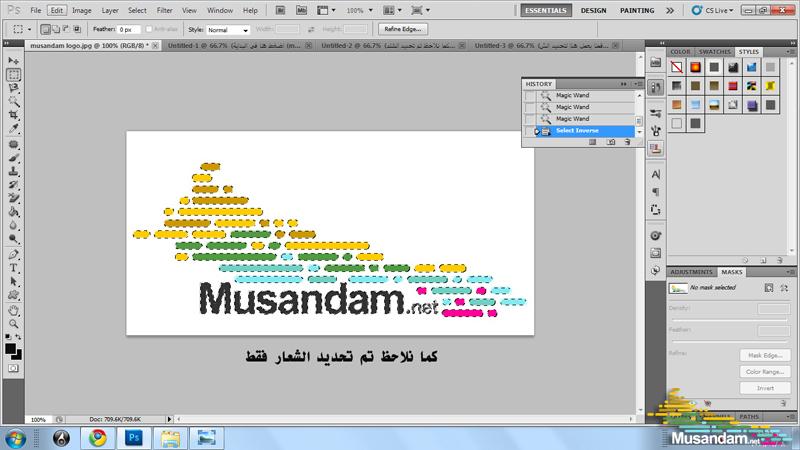Switch to the Painting workspace

637,10
